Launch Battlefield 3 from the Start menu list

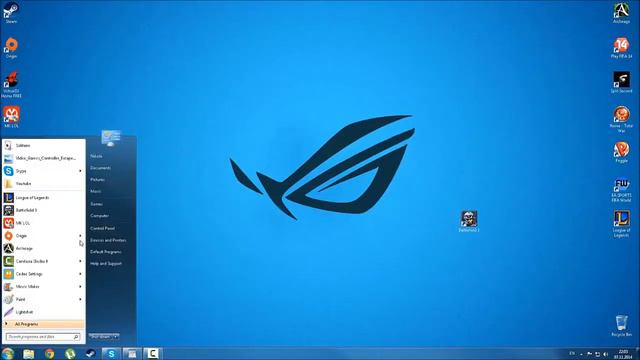click(x=44, y=210)
